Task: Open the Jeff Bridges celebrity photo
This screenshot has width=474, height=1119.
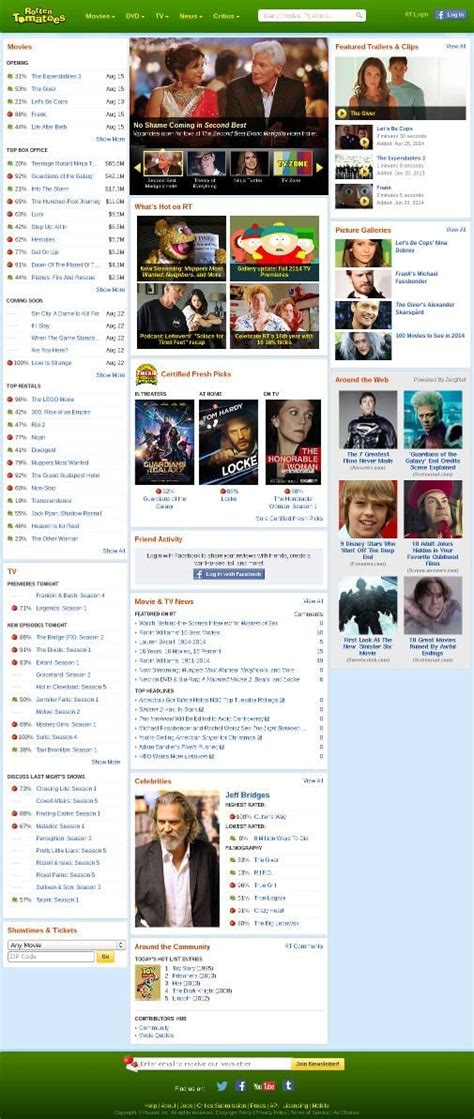Action: click(x=177, y=859)
